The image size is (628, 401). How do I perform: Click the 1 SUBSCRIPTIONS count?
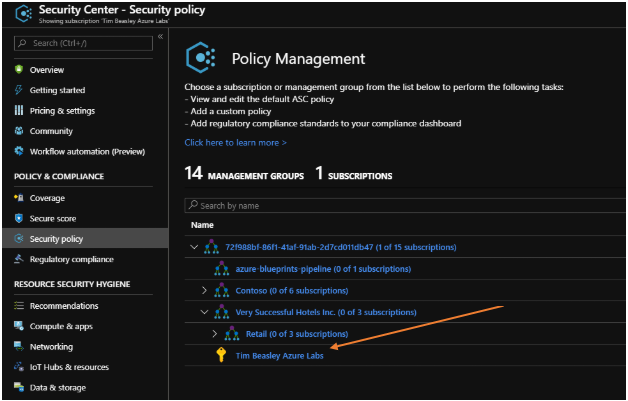pyautogui.click(x=354, y=173)
